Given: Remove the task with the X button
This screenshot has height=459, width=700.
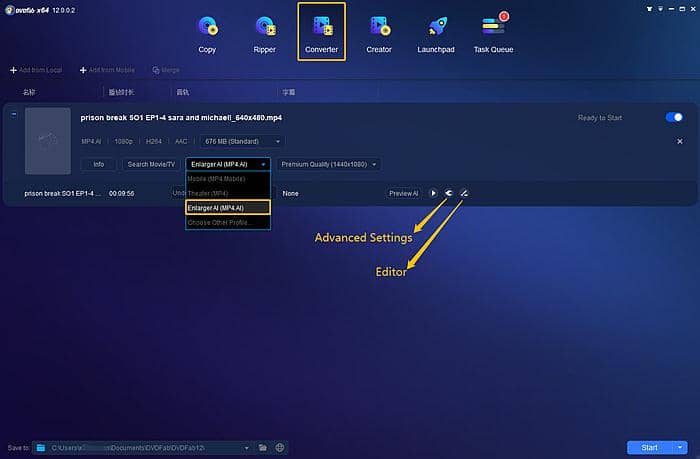Looking at the screenshot, I should pos(680,142).
